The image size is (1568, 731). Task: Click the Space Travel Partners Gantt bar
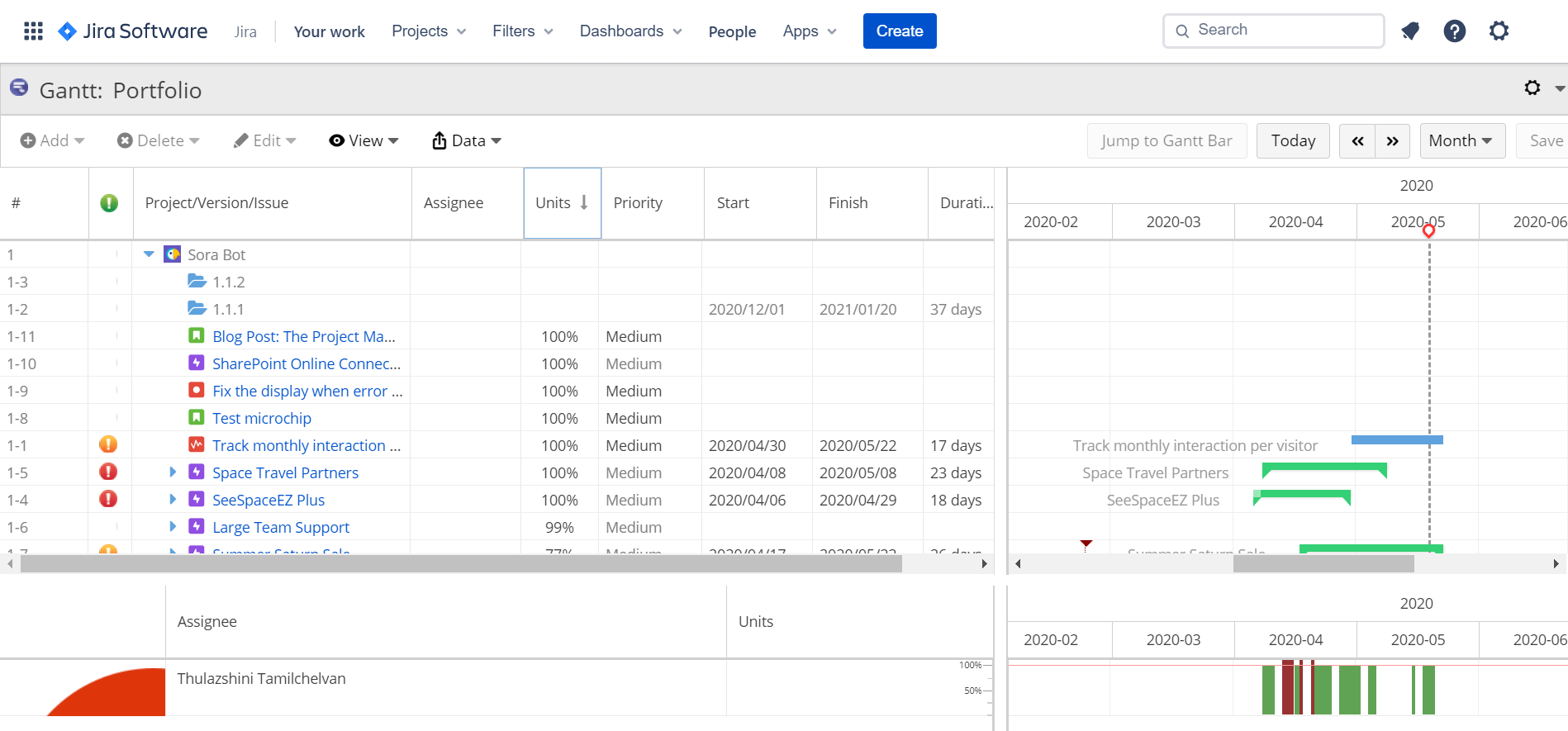1324,470
